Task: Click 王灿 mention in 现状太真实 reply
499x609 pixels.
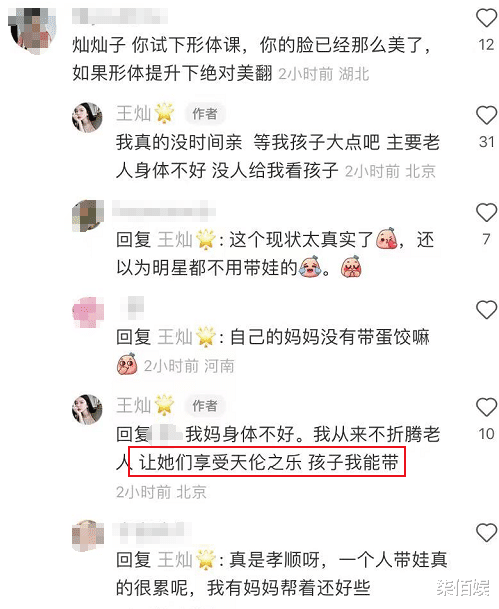Action: coord(175,239)
